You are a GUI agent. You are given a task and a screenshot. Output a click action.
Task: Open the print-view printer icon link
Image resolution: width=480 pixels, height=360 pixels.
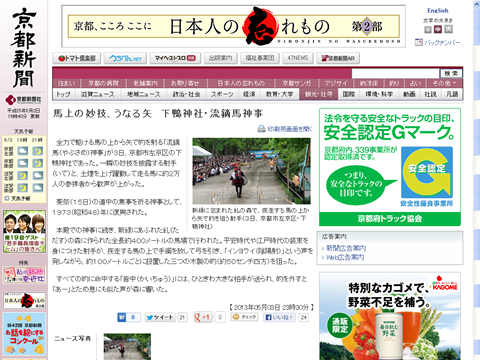tap(261, 128)
